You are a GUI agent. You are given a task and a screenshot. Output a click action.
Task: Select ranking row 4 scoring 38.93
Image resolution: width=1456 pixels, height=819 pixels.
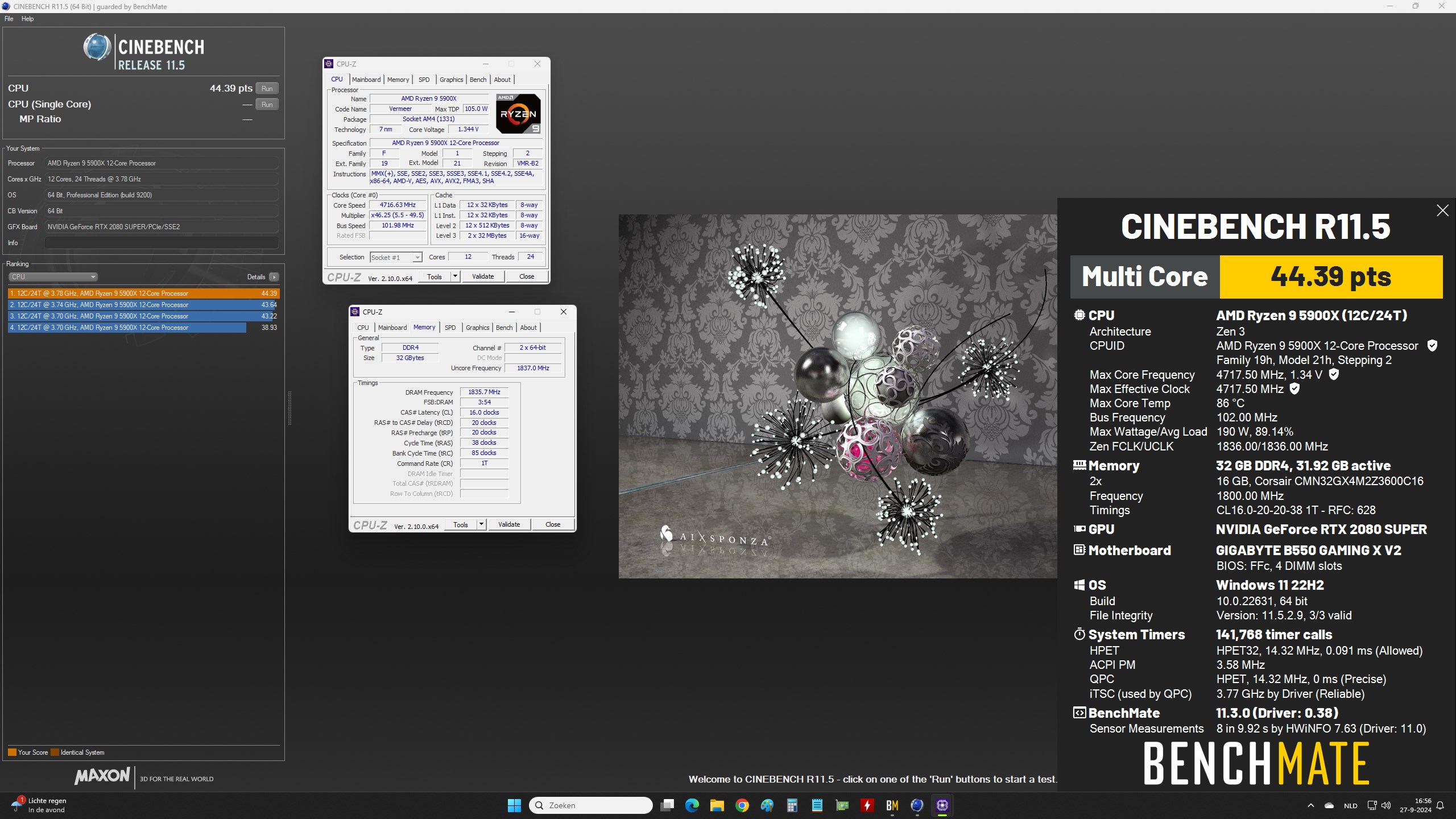coord(143,328)
